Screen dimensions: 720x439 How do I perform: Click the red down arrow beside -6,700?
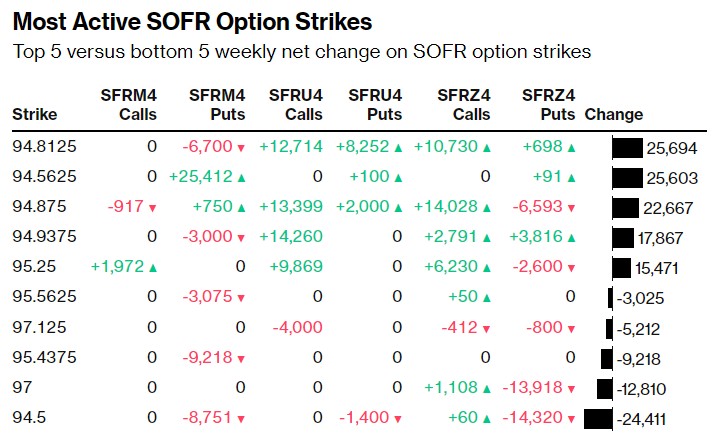[241, 148]
